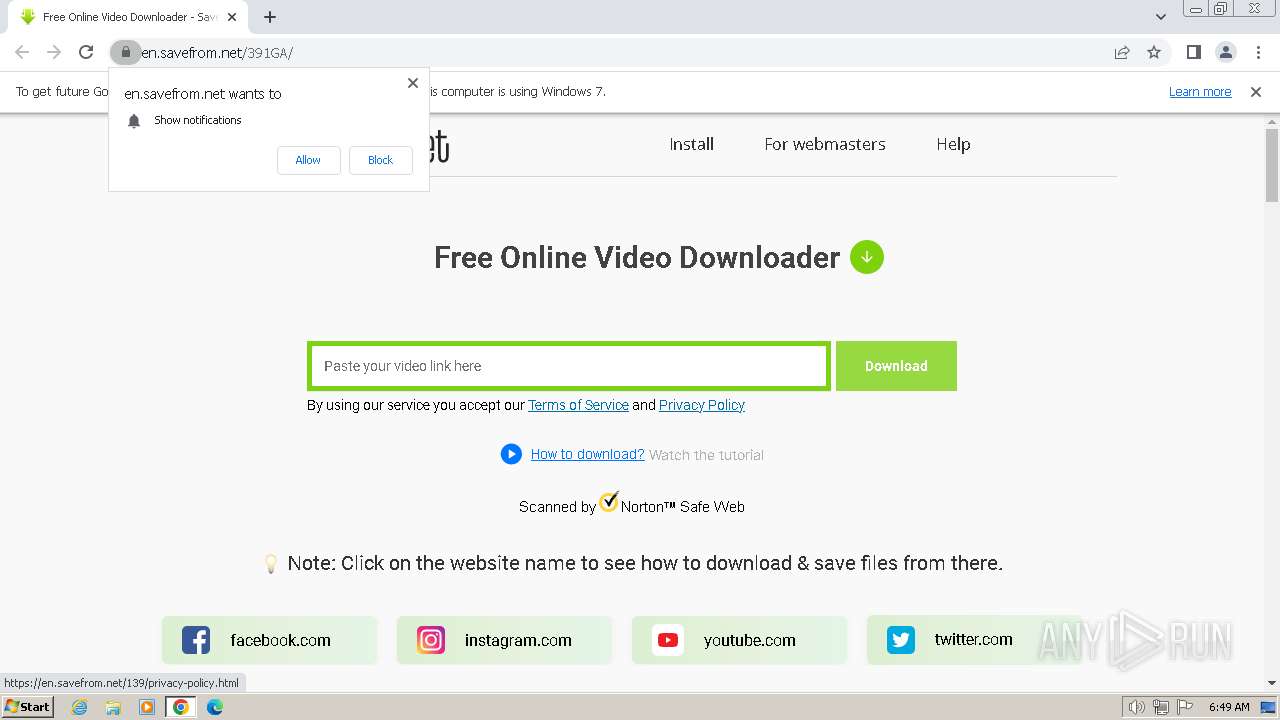Image resolution: width=1280 pixels, height=720 pixels.
Task: Click the scrollbar up arrow
Action: click(x=1272, y=121)
